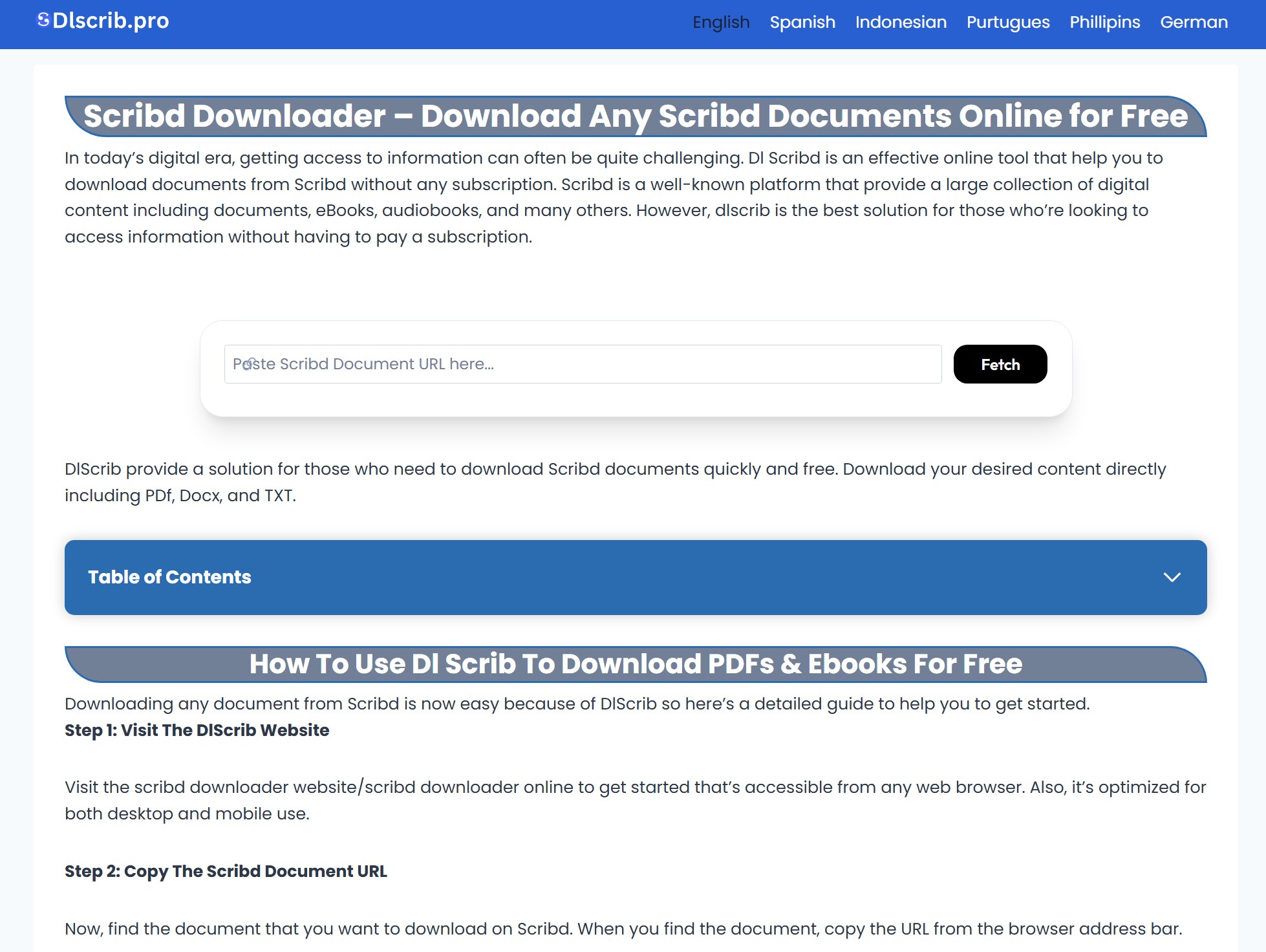Screen dimensions: 1266x952
Task: Click the Scribd Downloader main heading banner
Action: 635,116
